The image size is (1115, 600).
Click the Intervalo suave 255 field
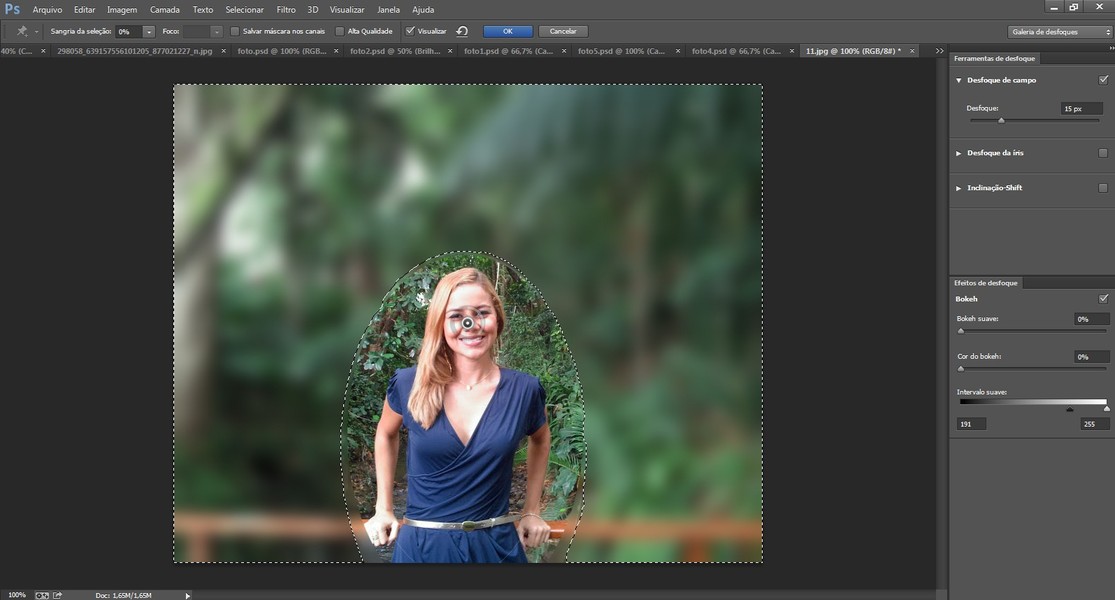click(1094, 424)
